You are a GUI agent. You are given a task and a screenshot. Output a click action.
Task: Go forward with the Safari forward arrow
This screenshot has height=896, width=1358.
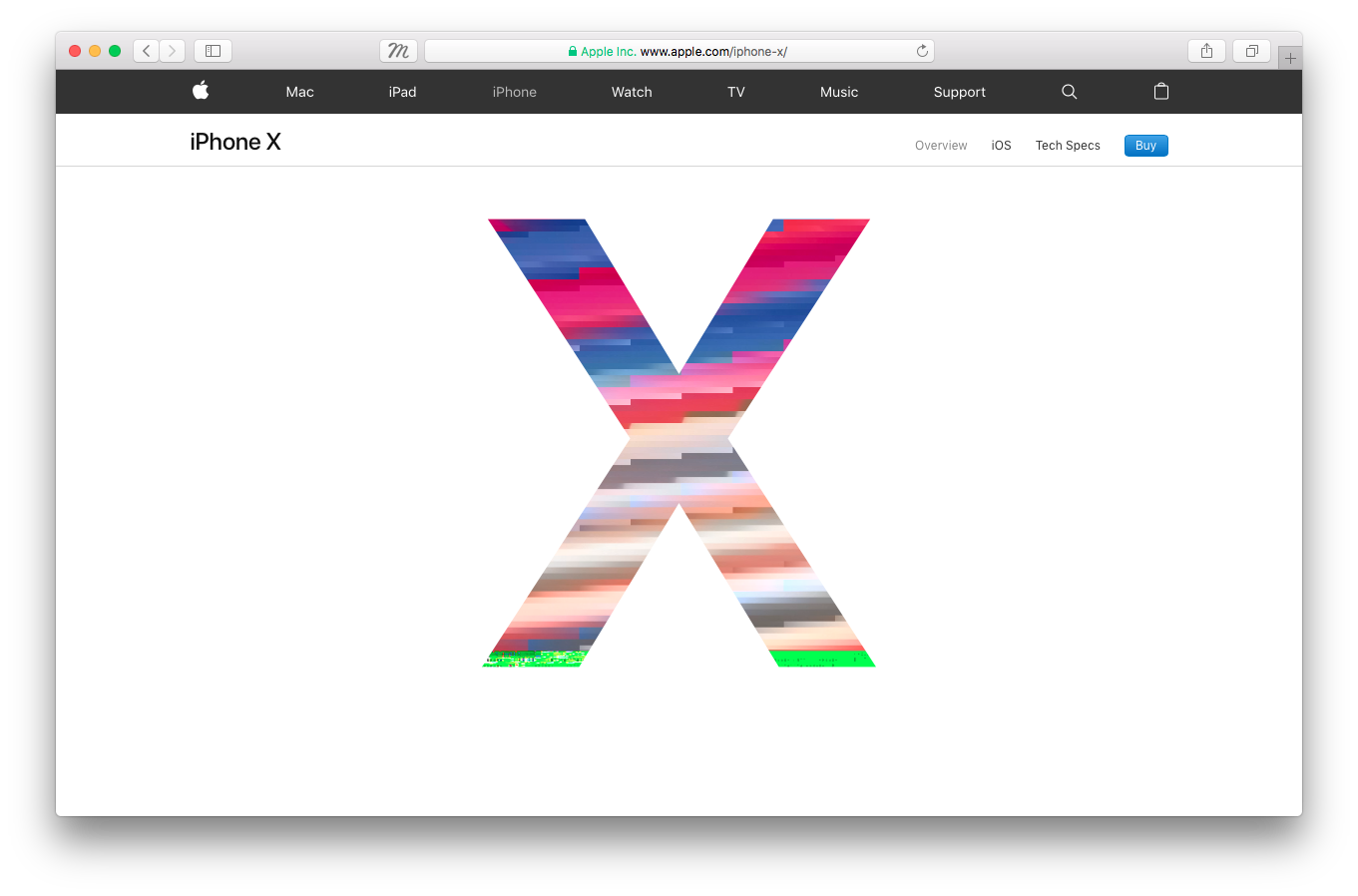(173, 51)
